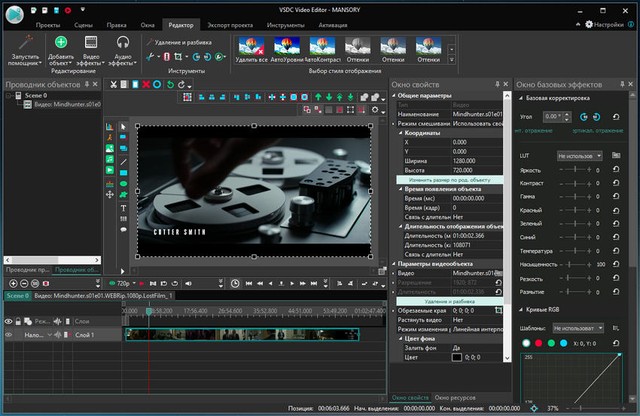Viewport: 640px width, 416px height.
Task: Open the curve templates dropdown
Action: pyautogui.click(x=579, y=327)
